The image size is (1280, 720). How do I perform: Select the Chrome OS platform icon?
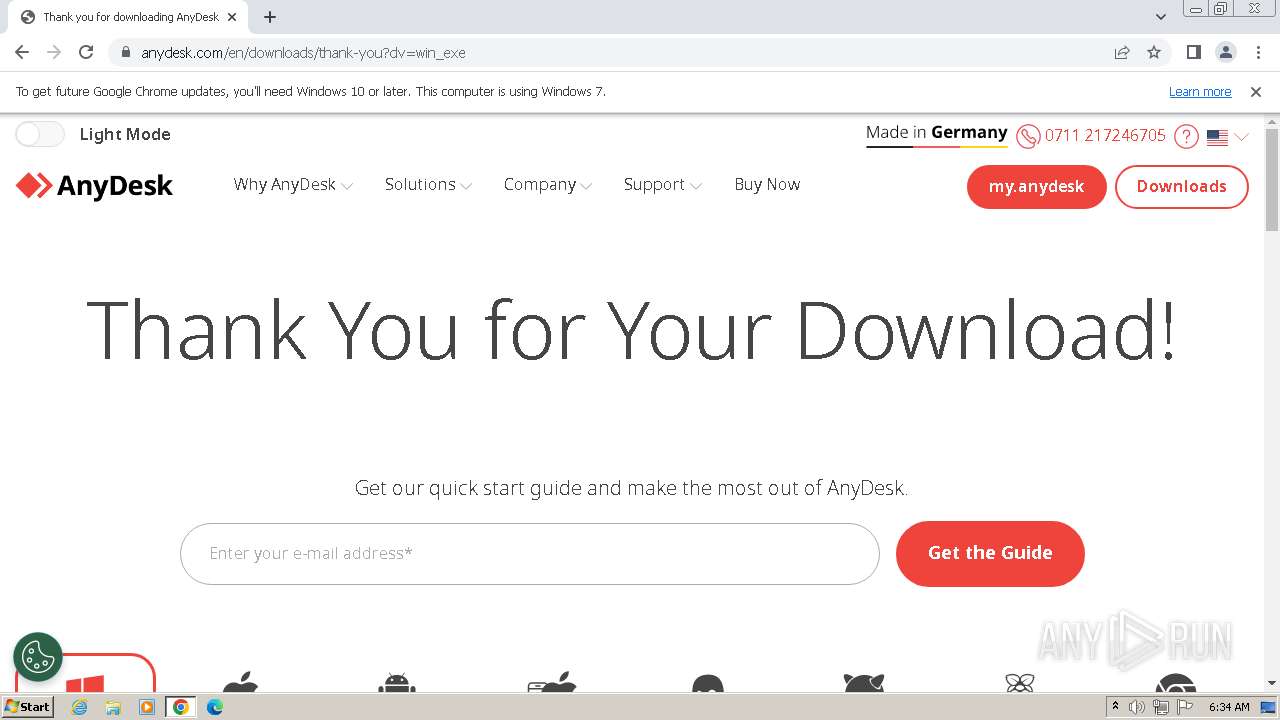point(1175,683)
